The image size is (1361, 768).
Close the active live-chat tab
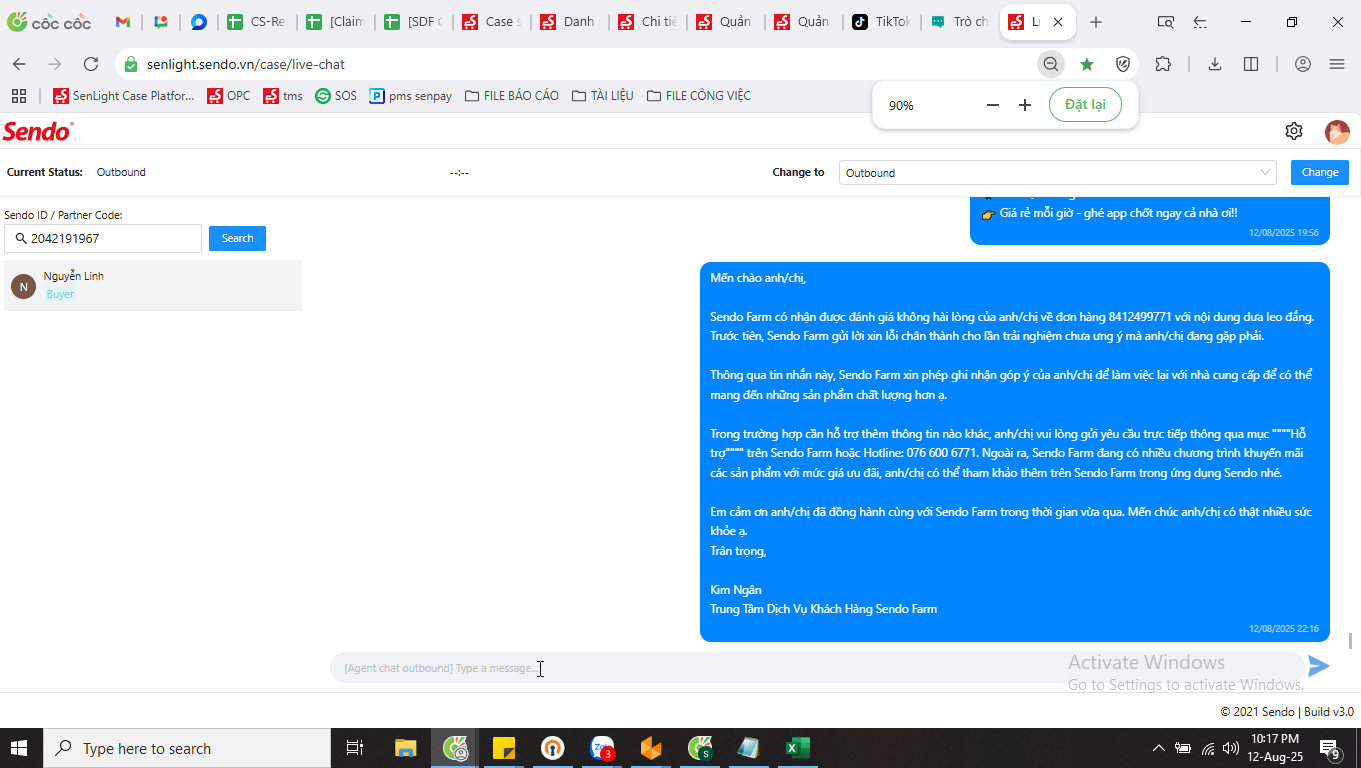pos(1058,22)
